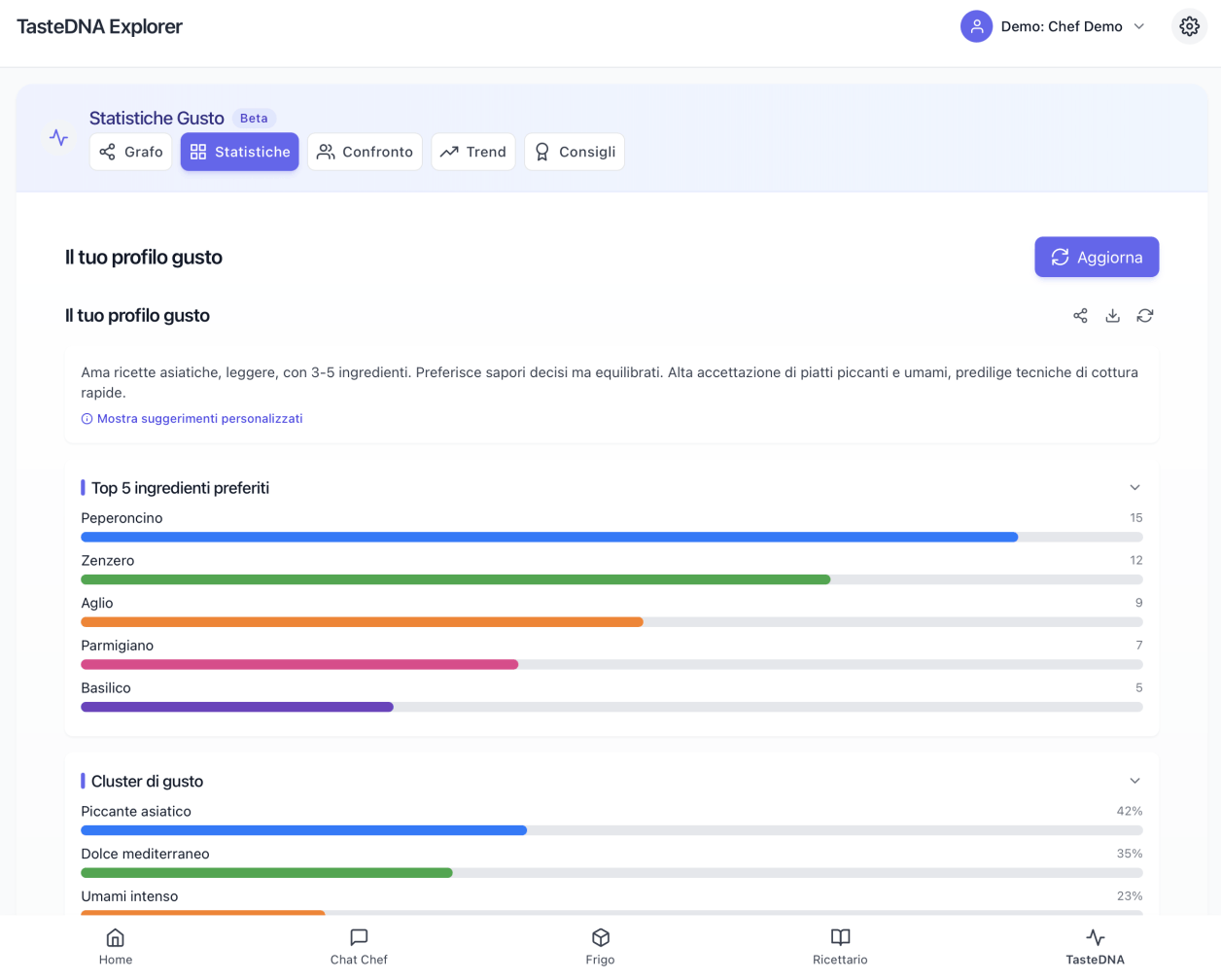Open Frigo from bottom navigation
The width and height of the screenshot is (1221, 980).
click(600, 946)
